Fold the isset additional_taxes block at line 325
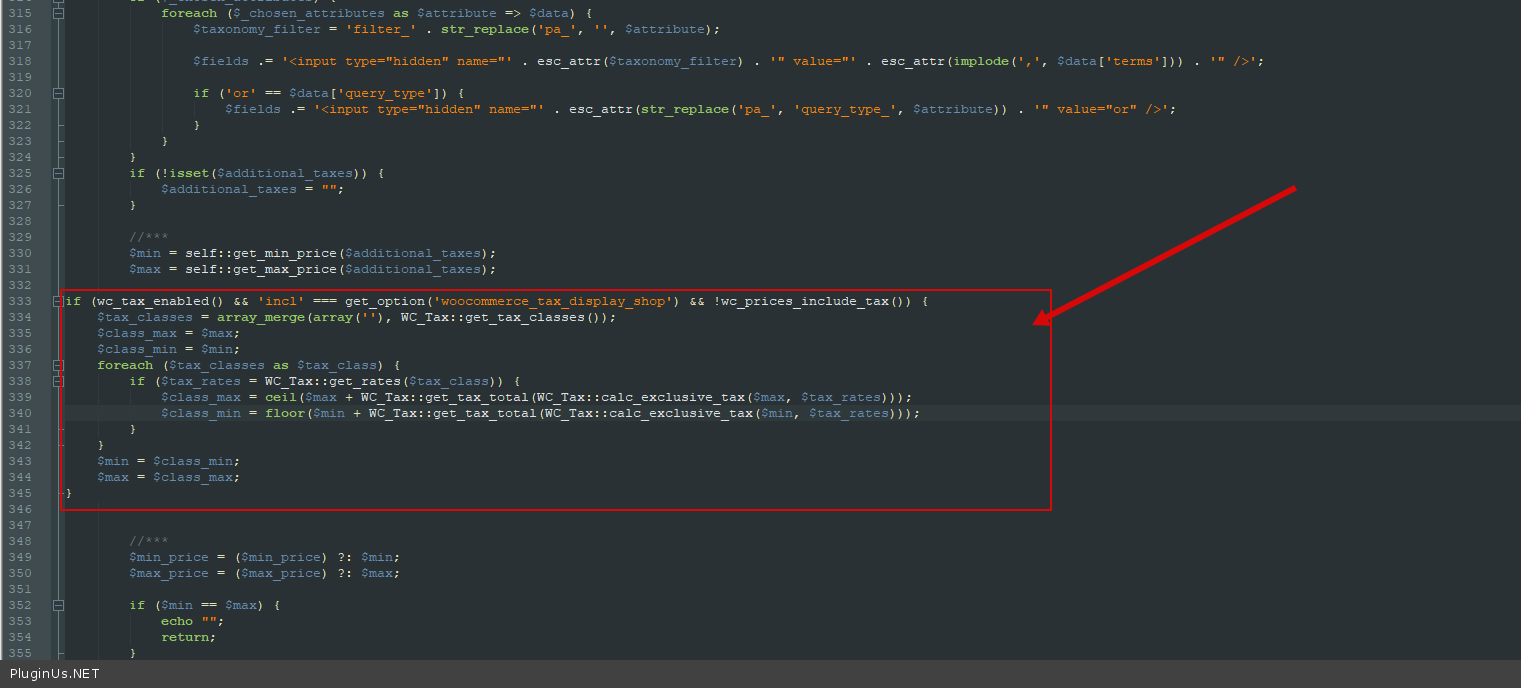Viewport: 1521px width, 688px height. pos(58,173)
